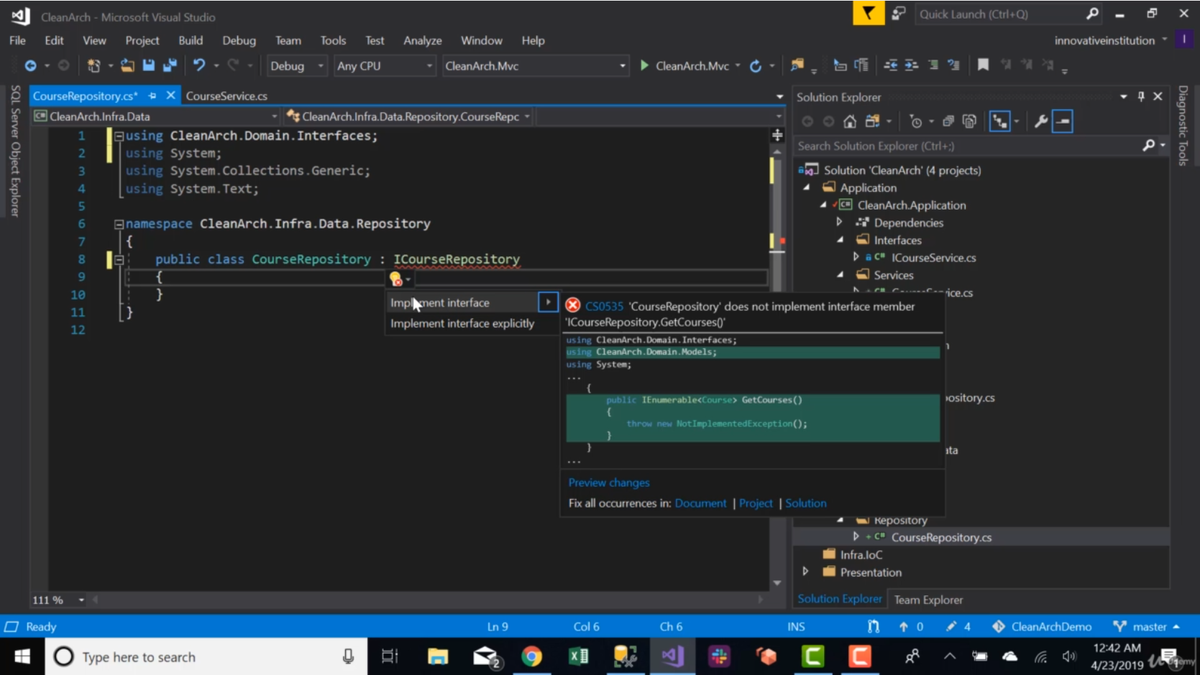Select CourseRepository.cs in Solution Explorer
1200x675 pixels.
coord(941,538)
